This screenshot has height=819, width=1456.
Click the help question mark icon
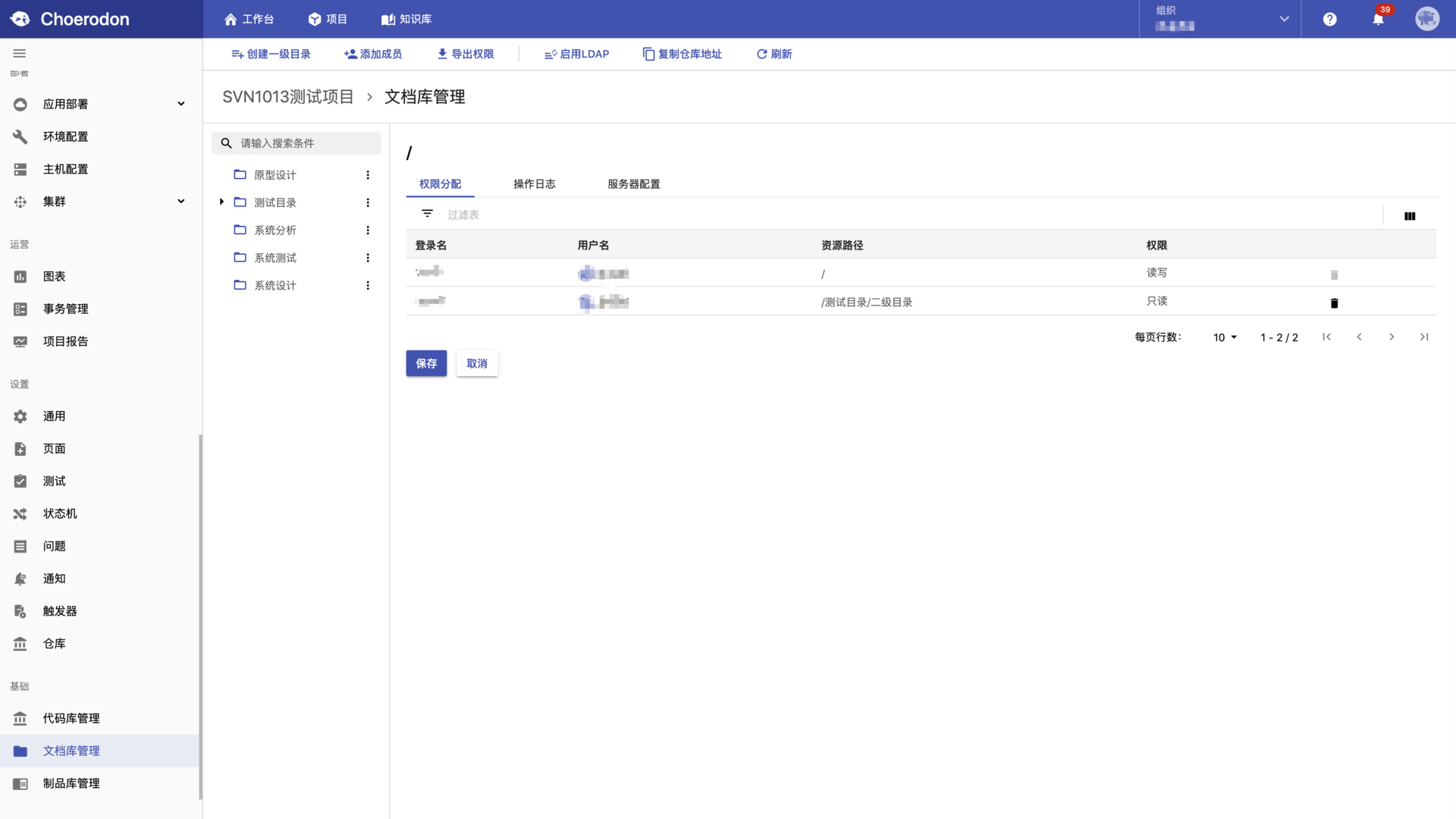tap(1330, 19)
